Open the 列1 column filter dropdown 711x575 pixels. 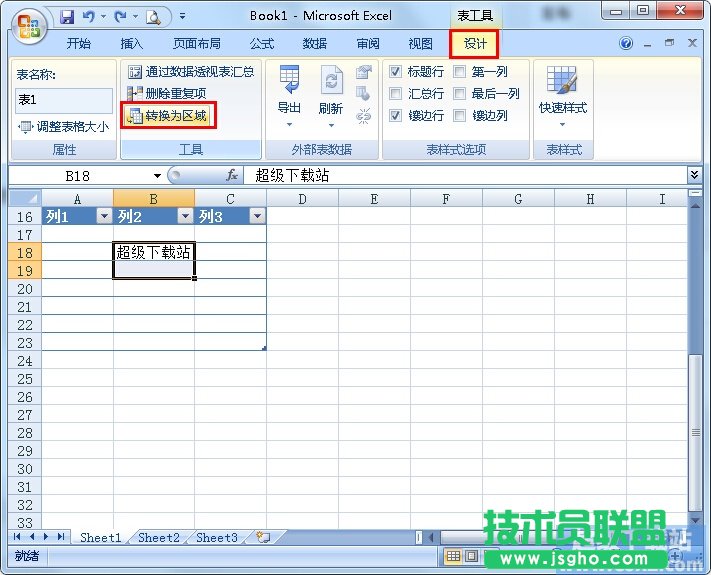pos(102,217)
